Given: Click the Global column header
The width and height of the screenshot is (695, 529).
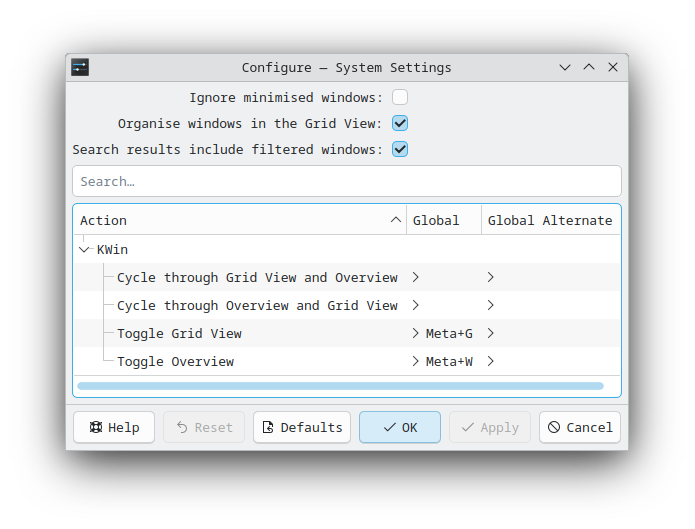Looking at the screenshot, I should pos(444,220).
